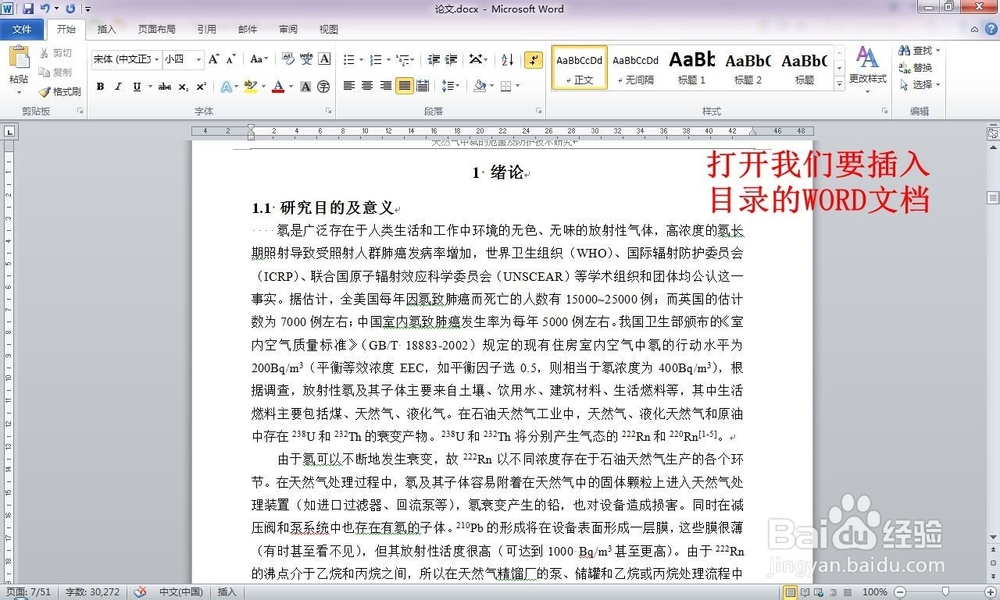Open the Line Spacing dropdown
The height and width of the screenshot is (600, 1000).
(x=450, y=85)
